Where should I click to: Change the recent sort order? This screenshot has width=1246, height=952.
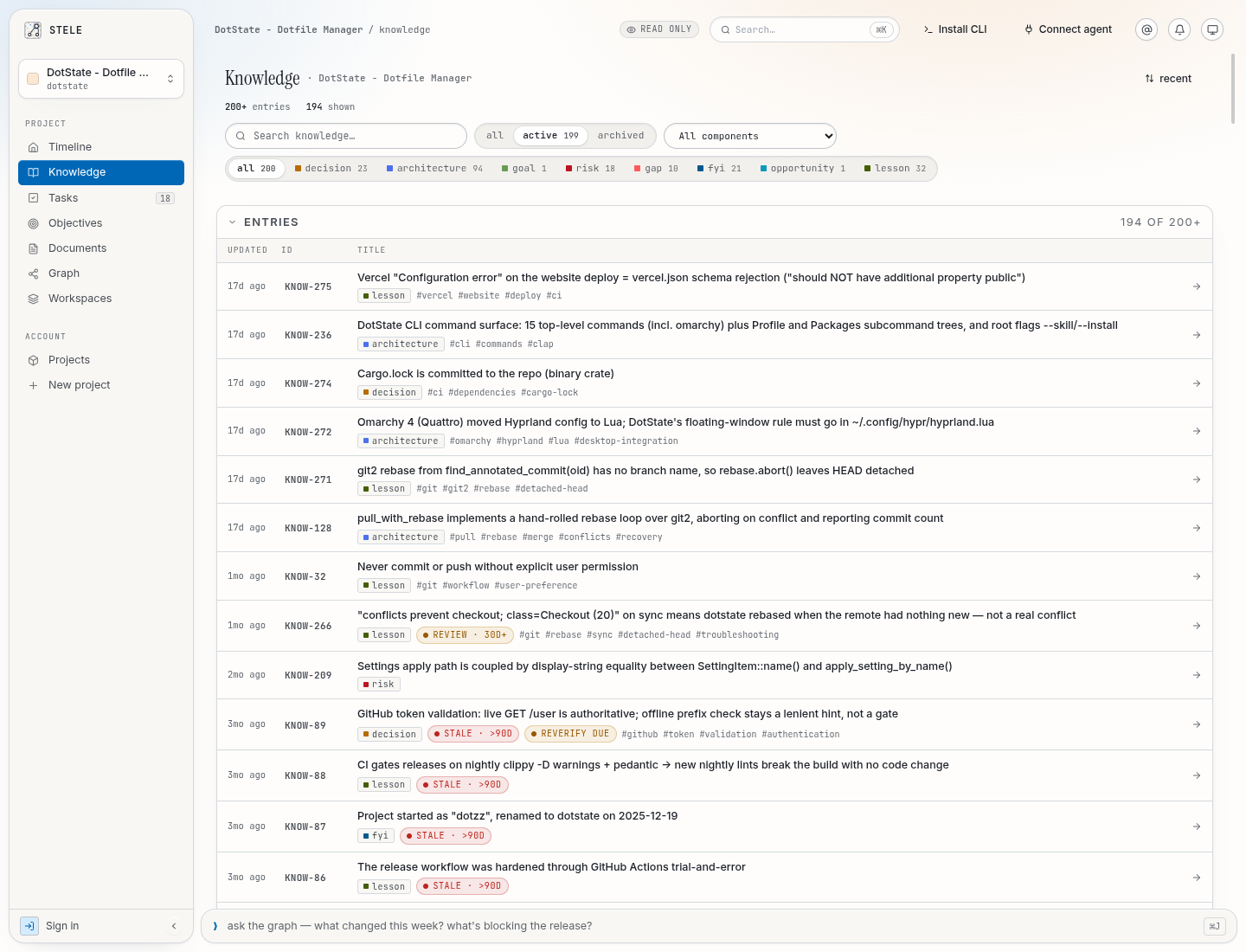pos(1168,79)
